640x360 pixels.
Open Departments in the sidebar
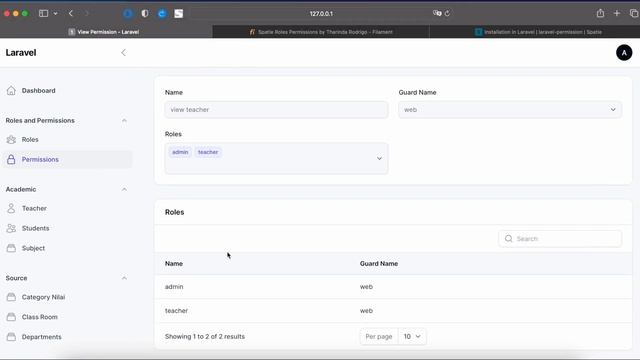click(x=42, y=337)
